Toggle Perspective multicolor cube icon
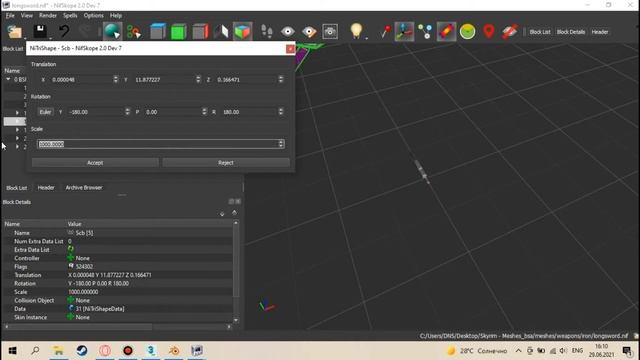Screen dimensions: 640x360 pyautogui.click(x=242, y=31)
